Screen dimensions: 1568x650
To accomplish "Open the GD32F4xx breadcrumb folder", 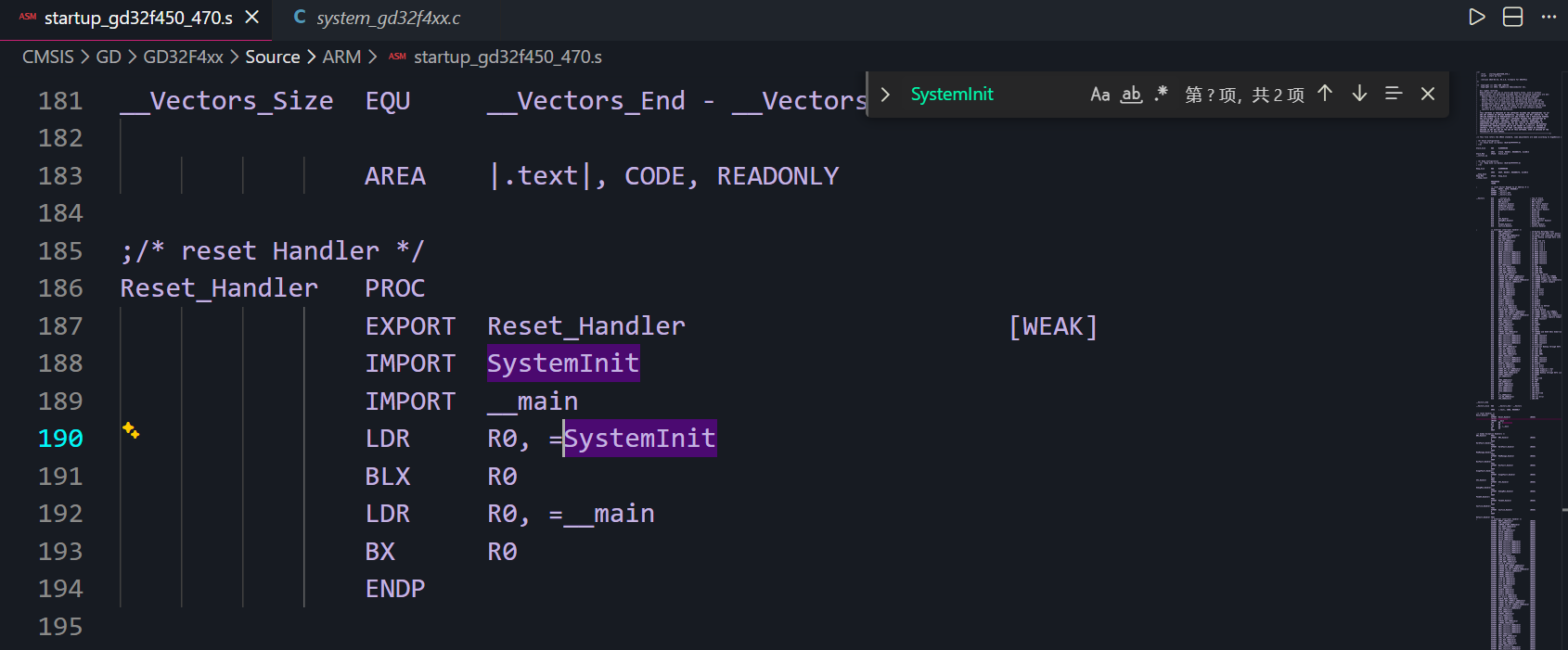I will tap(183, 57).
